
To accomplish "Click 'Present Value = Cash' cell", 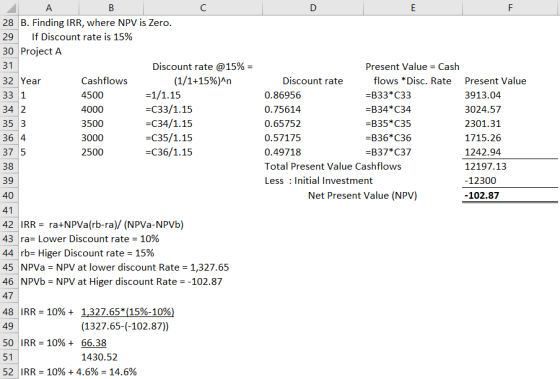I will click(412, 66).
